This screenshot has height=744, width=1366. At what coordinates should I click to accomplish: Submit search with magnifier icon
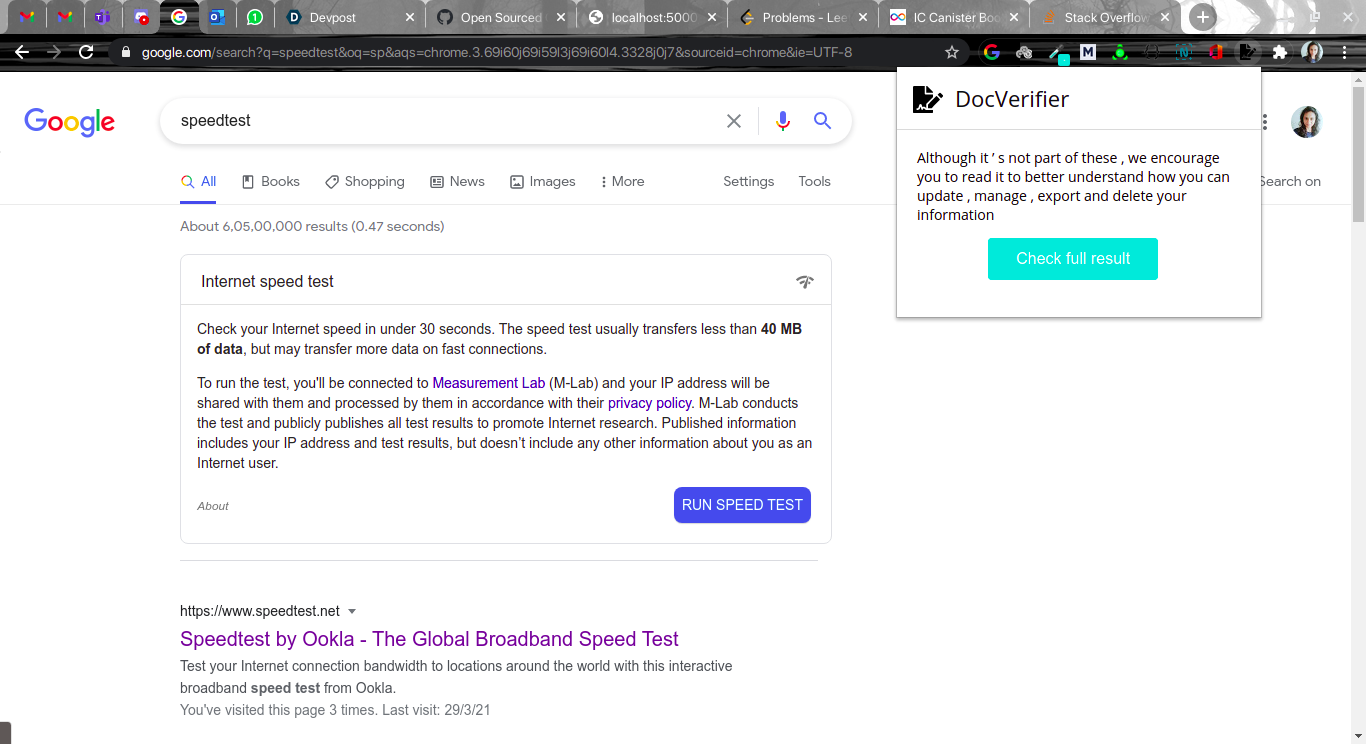pos(822,121)
